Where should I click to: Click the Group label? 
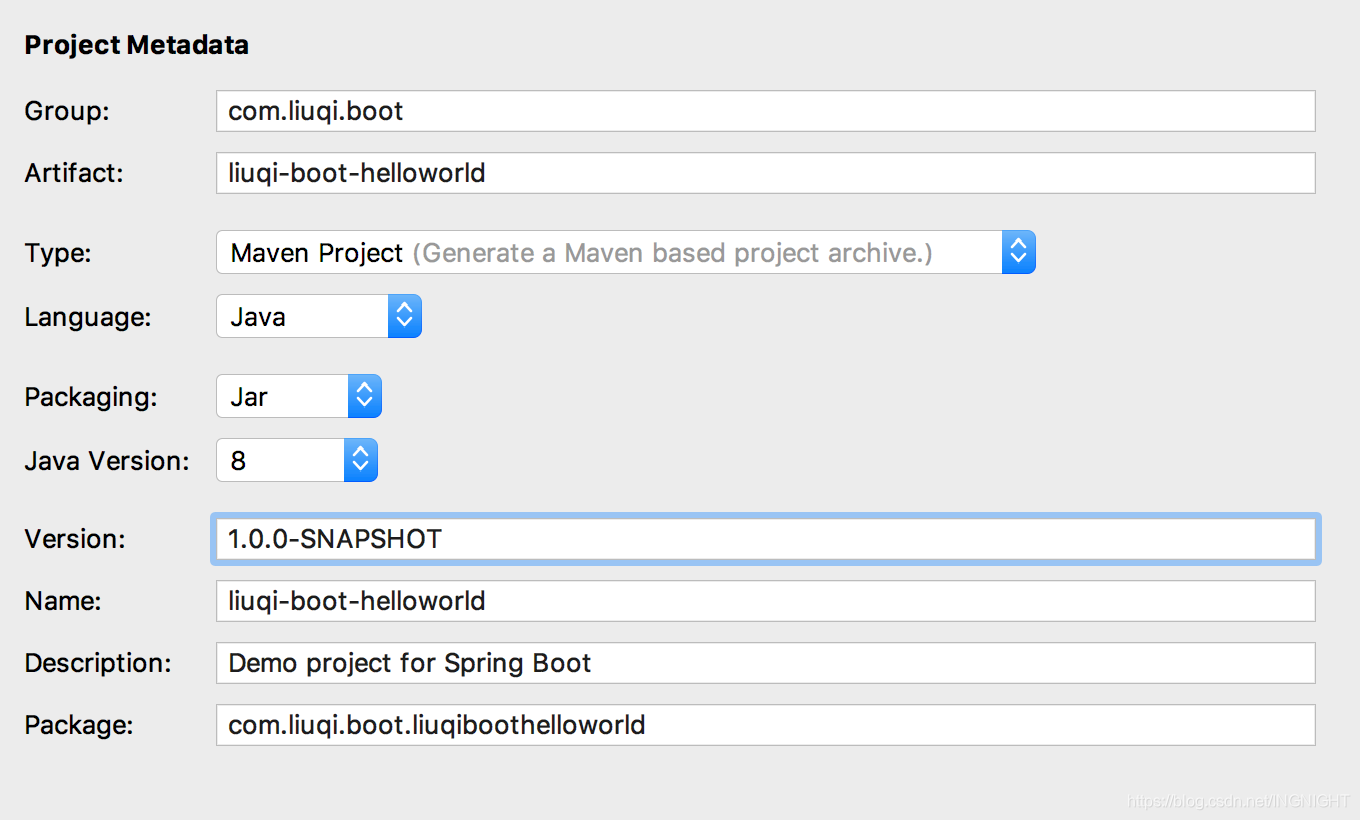(x=66, y=111)
